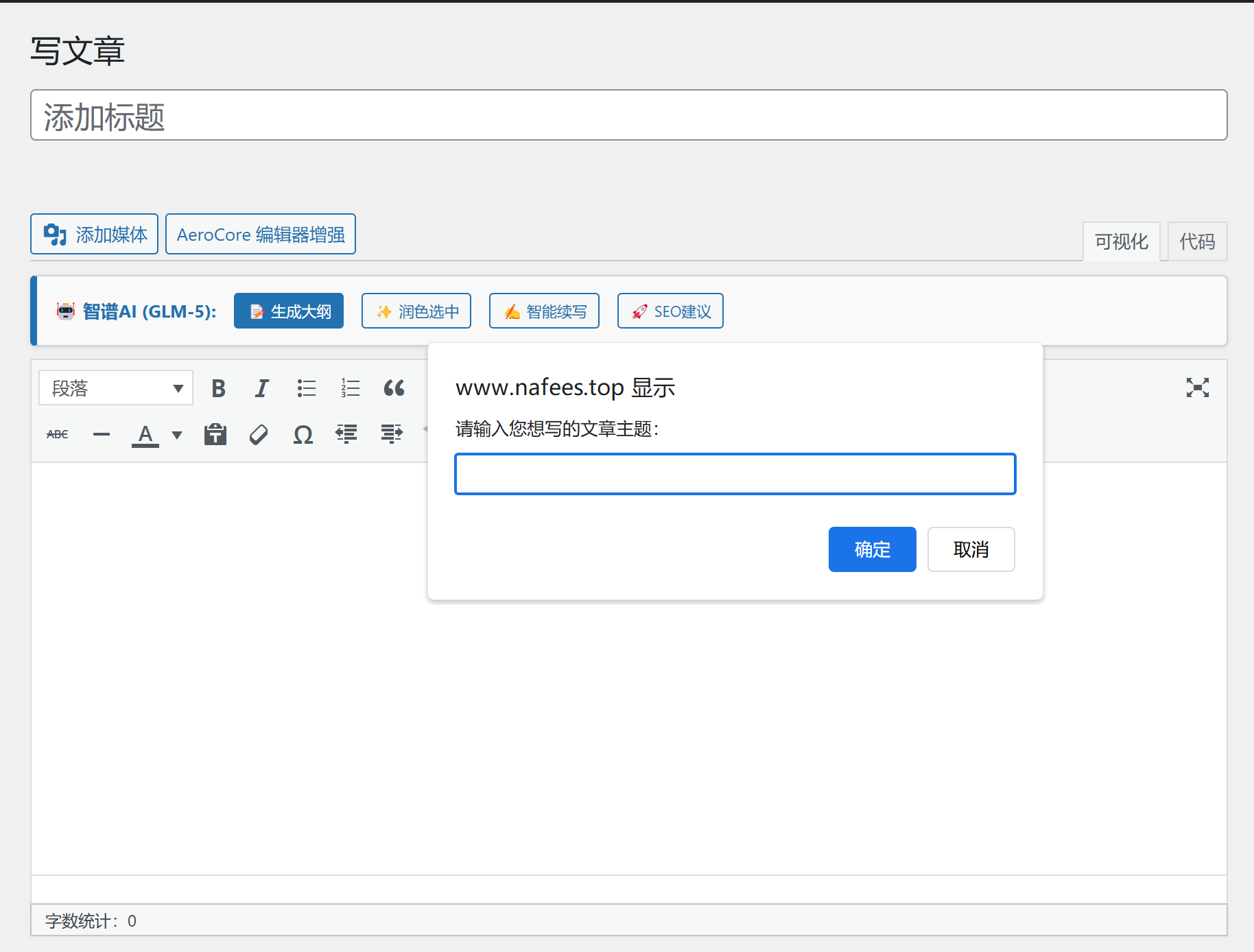This screenshot has width=1254, height=952.
Task: Switch to the 可视化 editor tab
Action: click(1121, 241)
